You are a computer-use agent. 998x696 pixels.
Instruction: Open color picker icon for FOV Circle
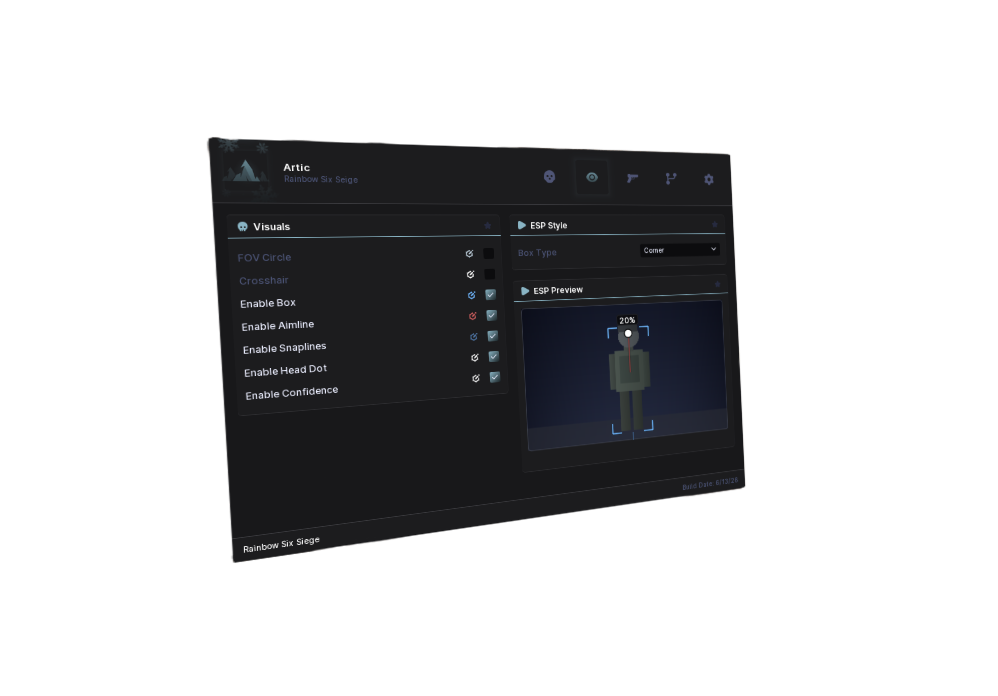point(470,253)
